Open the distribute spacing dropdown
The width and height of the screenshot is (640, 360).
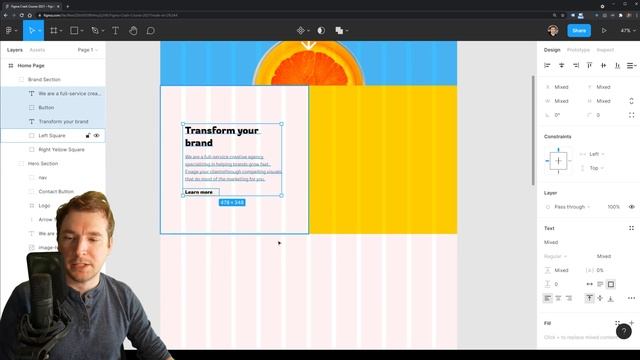click(x=631, y=65)
